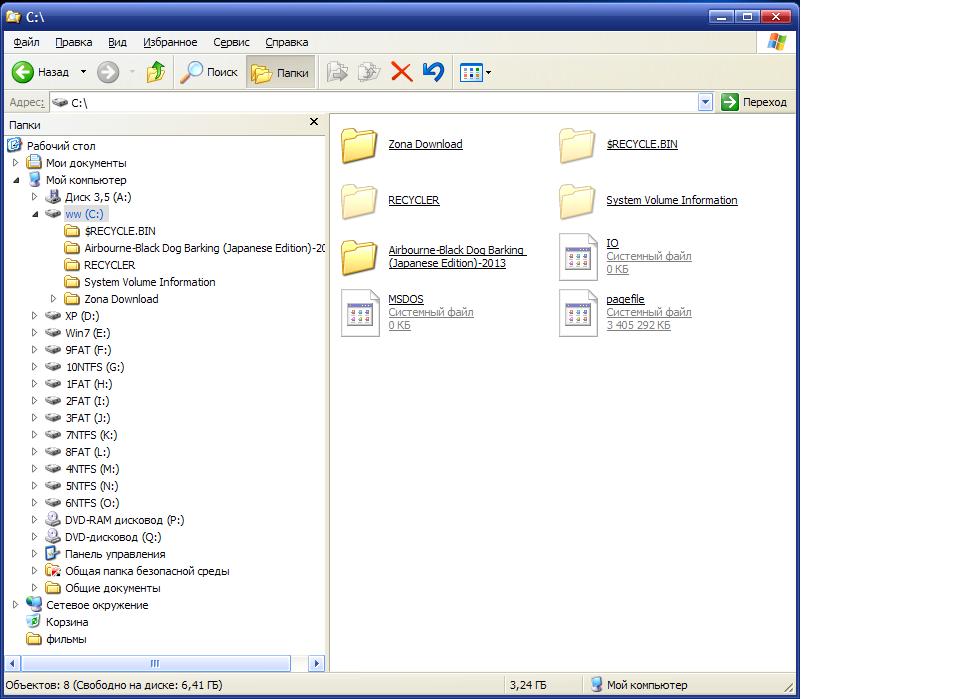Select the DVD-RAM дисковод (P:) icon
Viewport: 960px width, 699px height.
[53, 520]
